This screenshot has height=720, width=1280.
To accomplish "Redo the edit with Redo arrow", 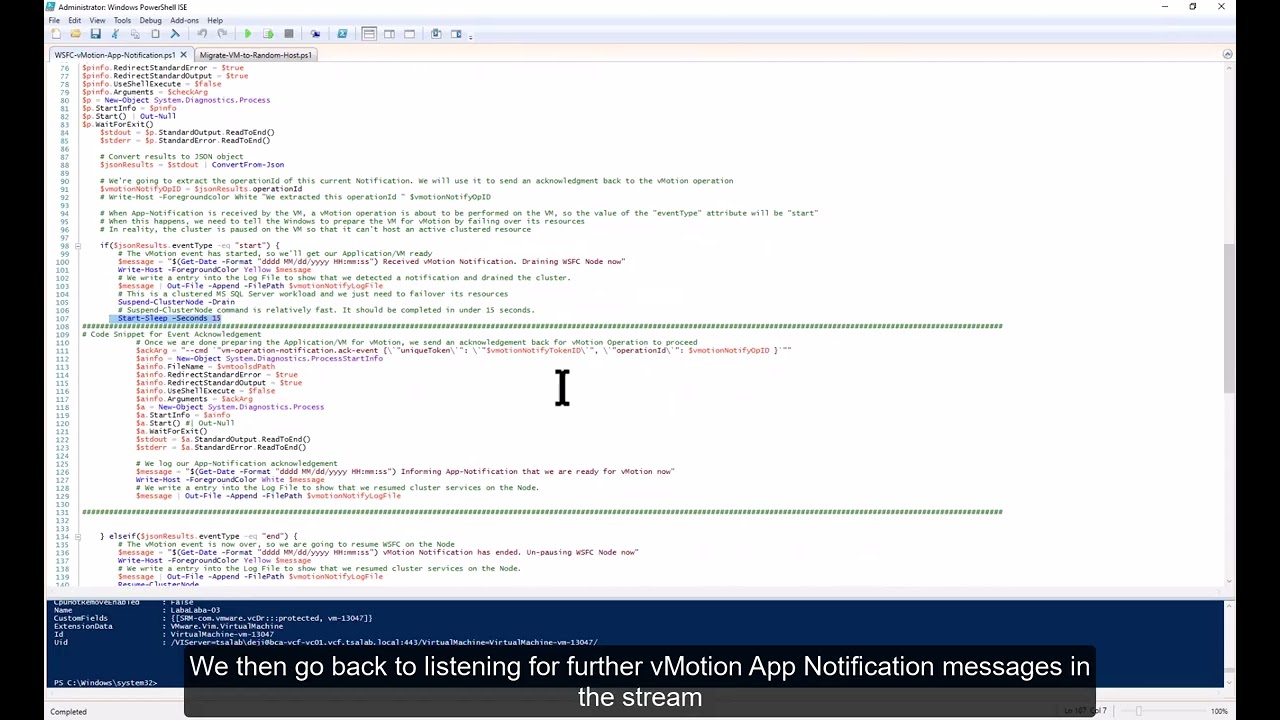I will point(222,34).
